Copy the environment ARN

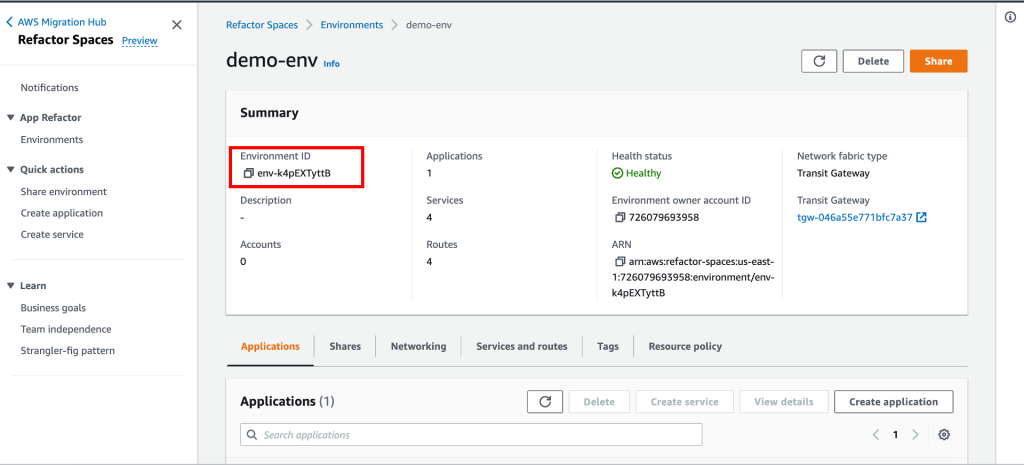click(x=620, y=261)
